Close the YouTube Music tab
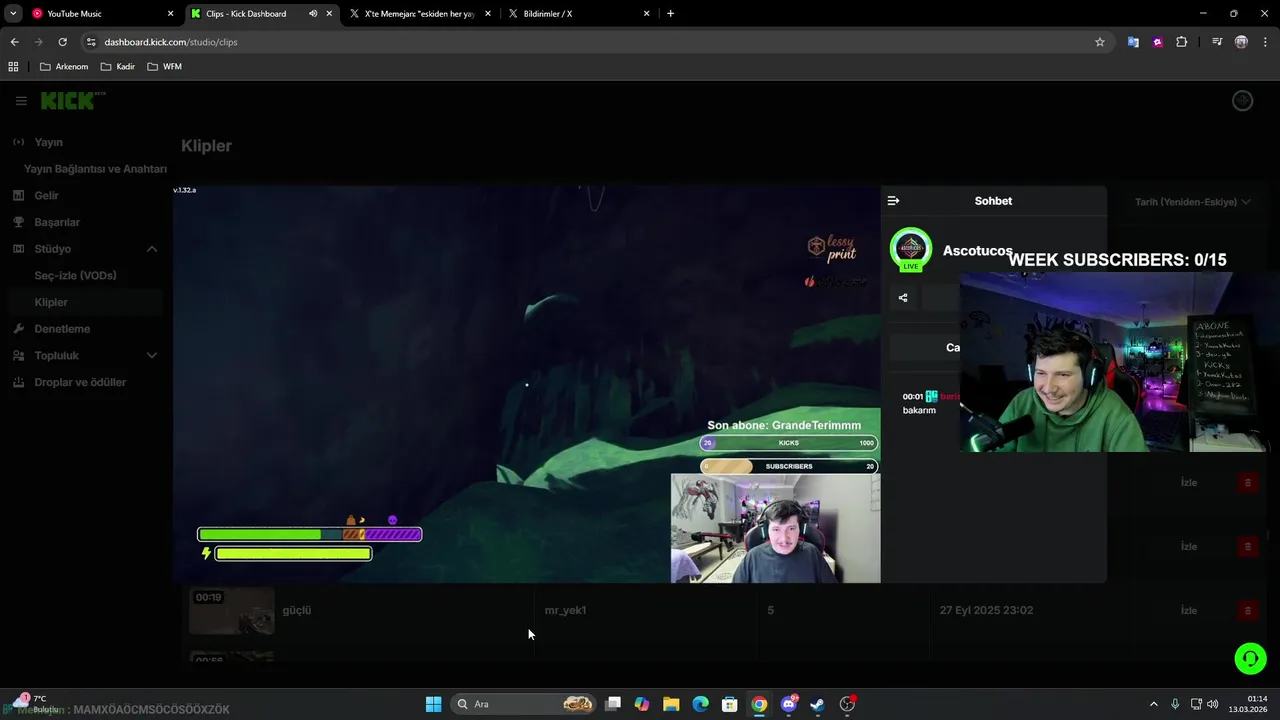This screenshot has width=1280, height=720. (170, 14)
